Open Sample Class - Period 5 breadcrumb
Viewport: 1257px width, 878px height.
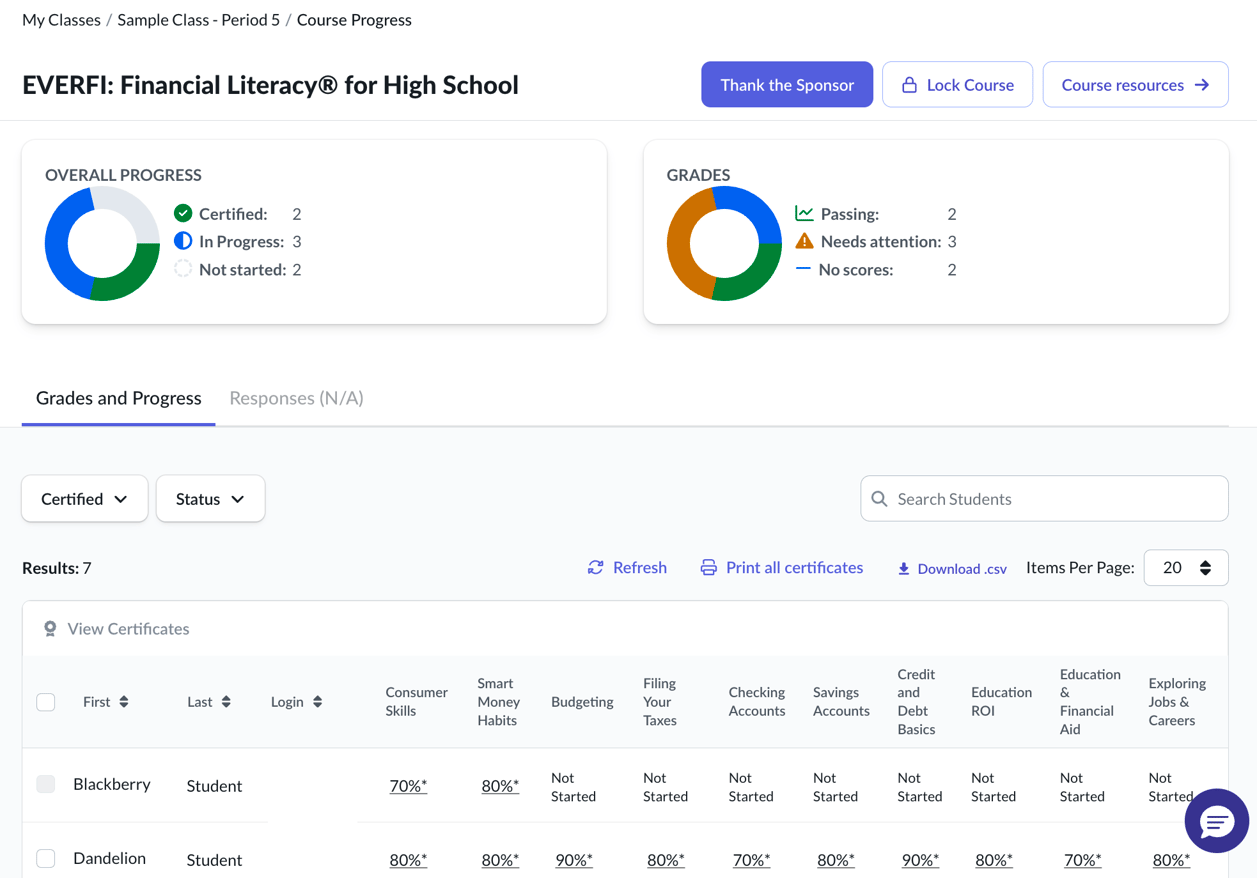click(199, 20)
